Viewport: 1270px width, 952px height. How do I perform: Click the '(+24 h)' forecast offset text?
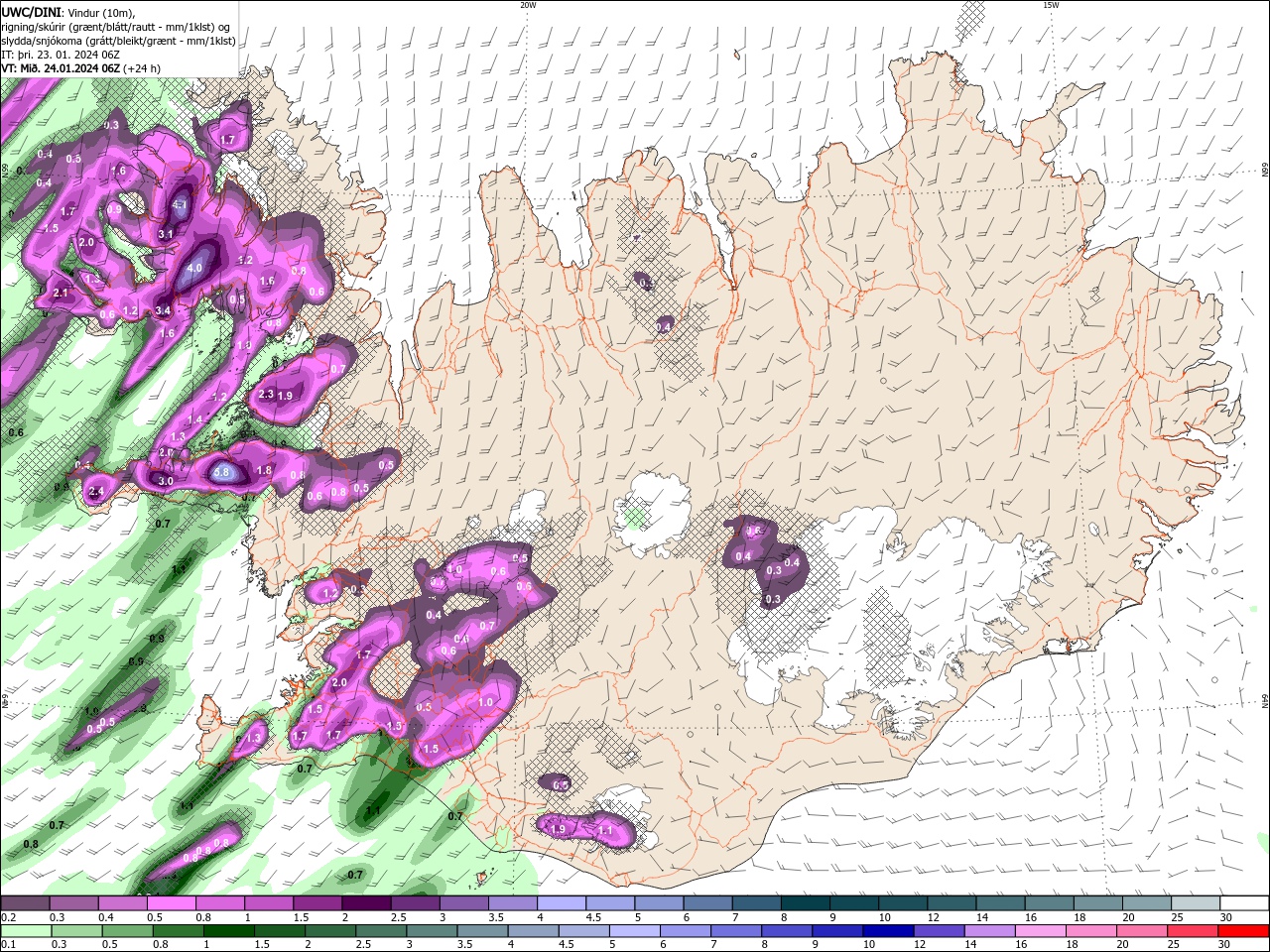pos(142,68)
